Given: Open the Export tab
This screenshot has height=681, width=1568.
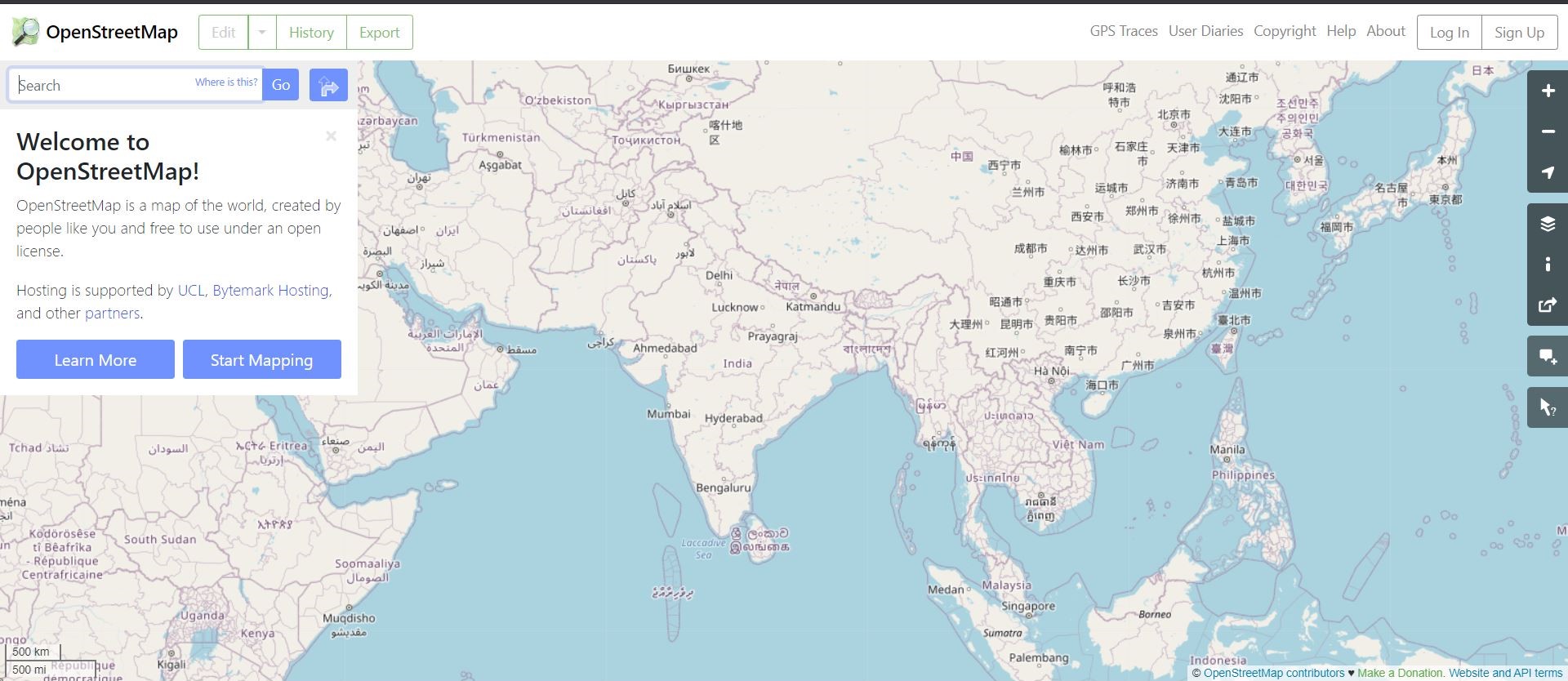Looking at the screenshot, I should coord(380,33).
